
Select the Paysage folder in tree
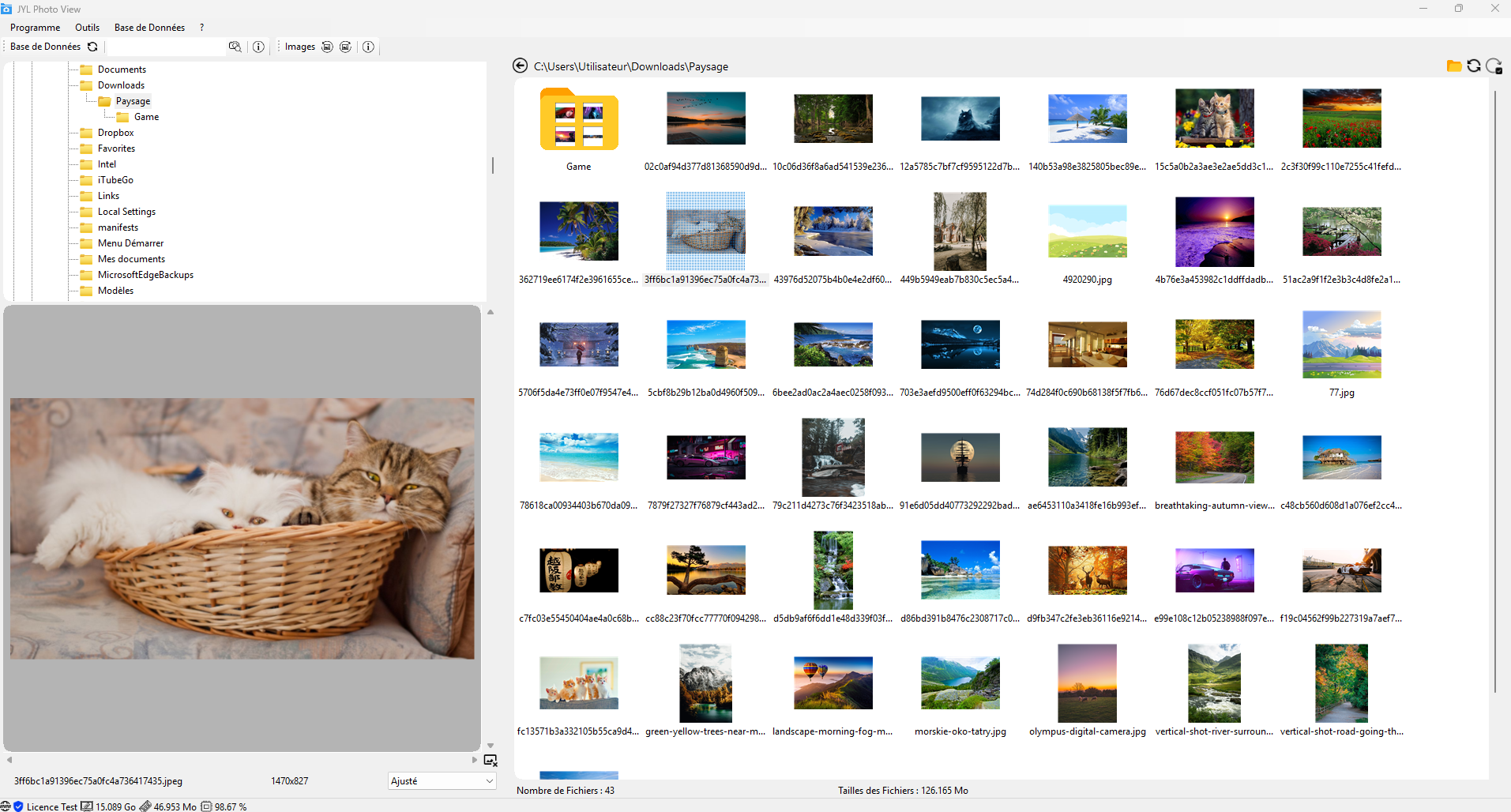pyautogui.click(x=133, y=101)
